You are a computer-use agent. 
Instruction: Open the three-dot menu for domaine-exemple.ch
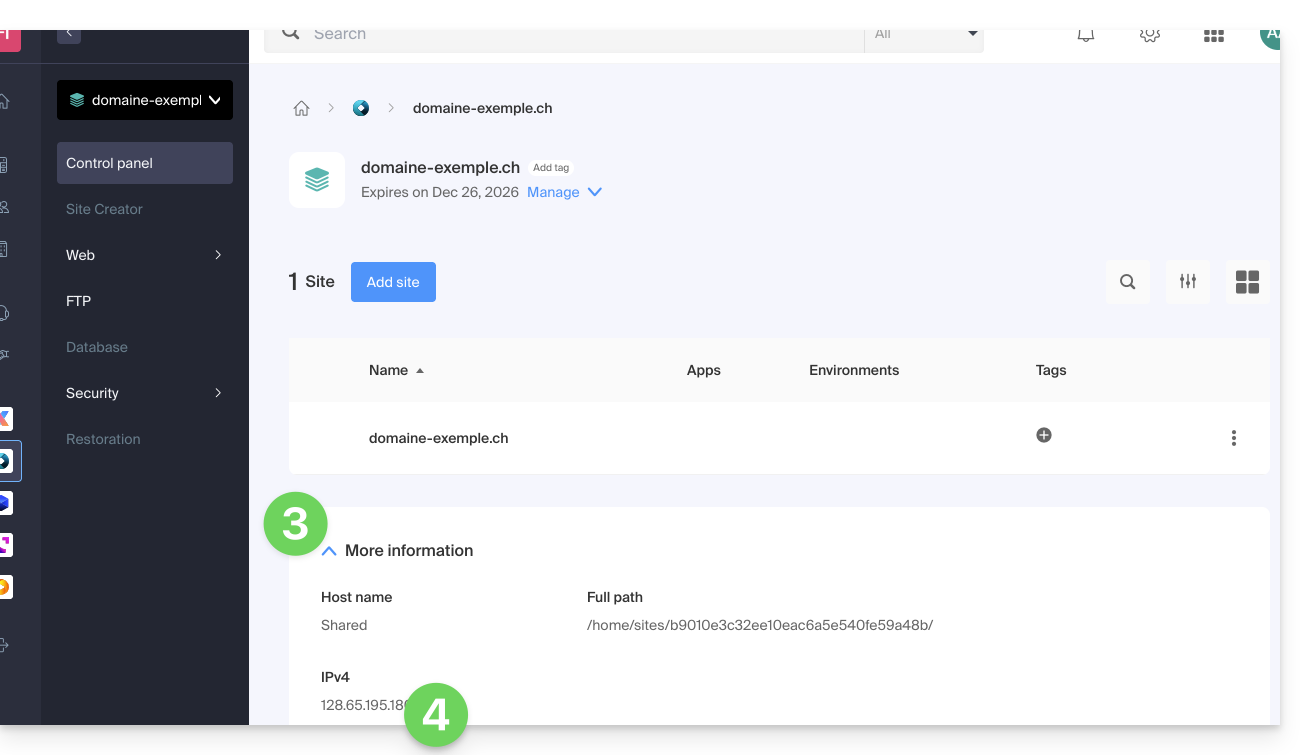click(x=1233, y=438)
